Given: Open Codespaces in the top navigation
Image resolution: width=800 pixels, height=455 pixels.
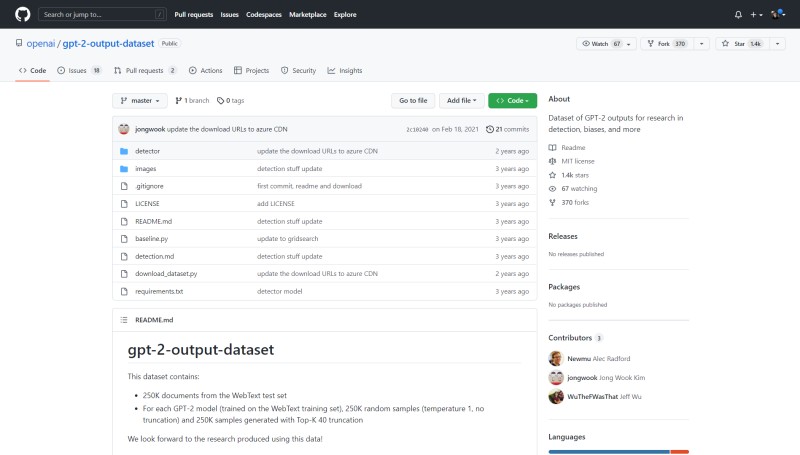Looking at the screenshot, I should [x=264, y=15].
